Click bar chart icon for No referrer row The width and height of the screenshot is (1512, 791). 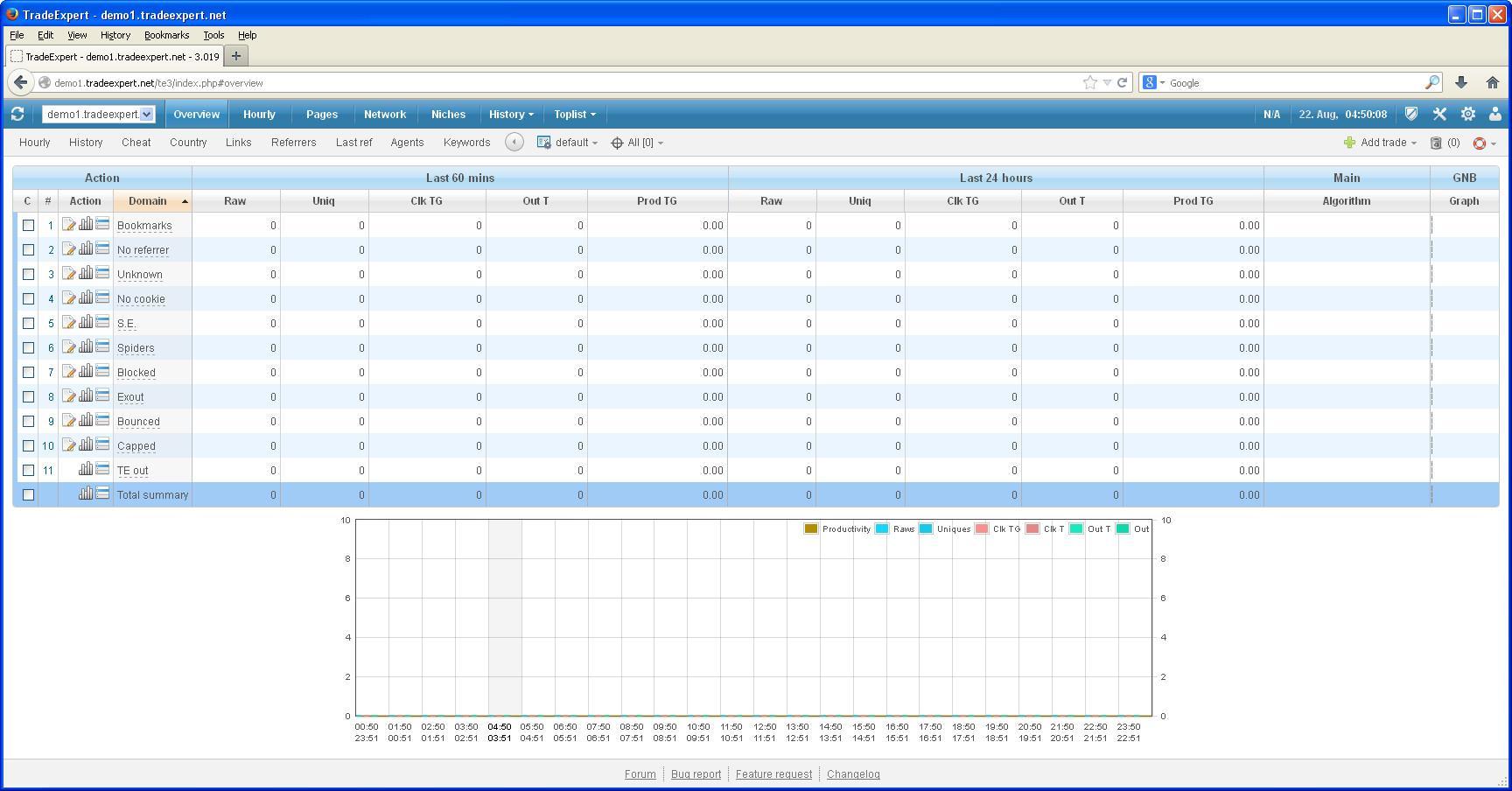[86, 249]
